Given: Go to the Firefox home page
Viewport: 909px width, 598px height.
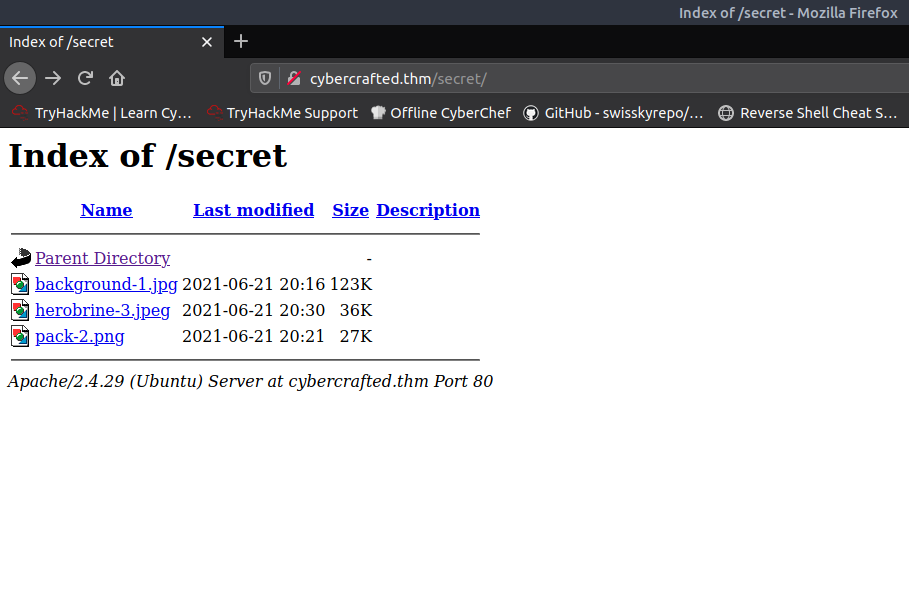Looking at the screenshot, I should click(117, 78).
